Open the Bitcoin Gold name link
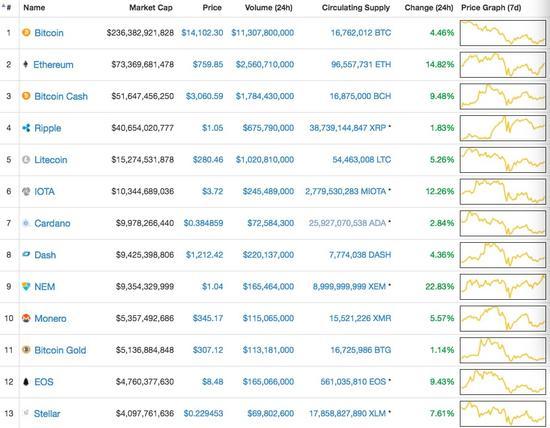This screenshot has height=428, width=550. click(60, 350)
